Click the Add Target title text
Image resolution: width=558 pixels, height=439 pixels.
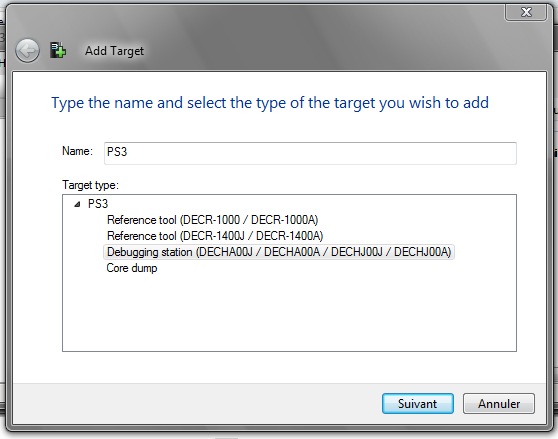[x=114, y=51]
